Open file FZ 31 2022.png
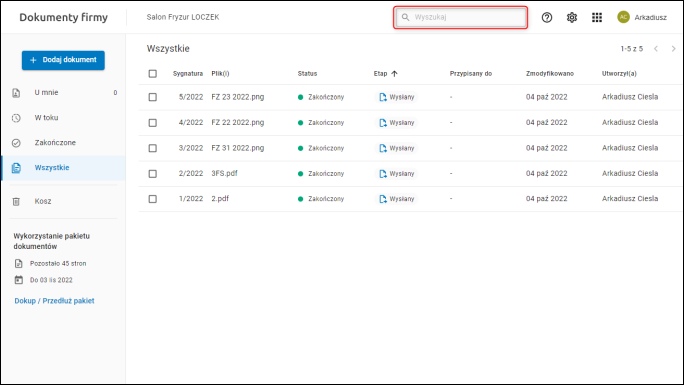The height and width of the screenshot is (385, 684). (x=238, y=148)
